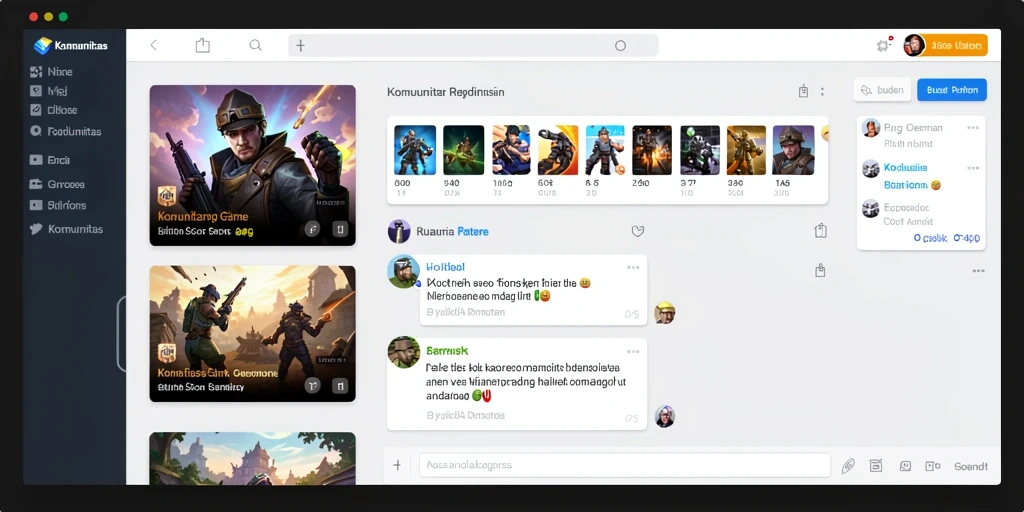This screenshot has height=512, width=1024.
Task: Click the Soendt send button
Action: [970, 466]
